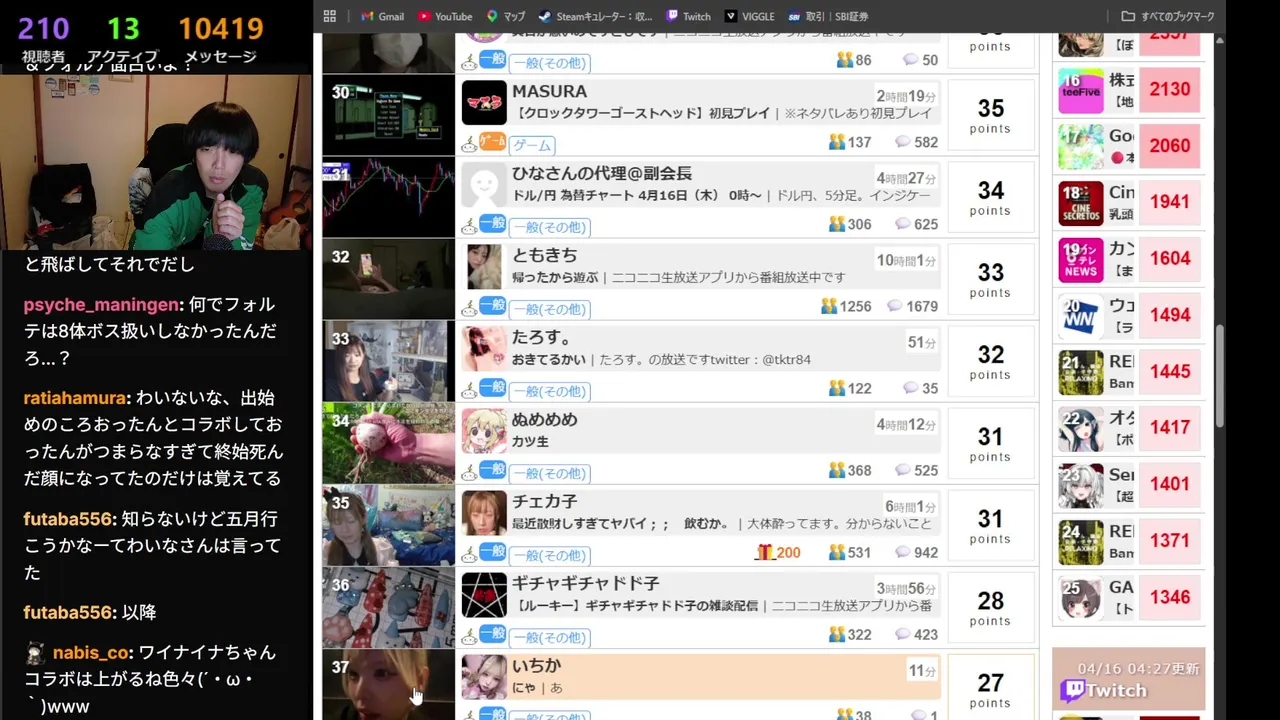Open the Twitch ranking banner in sidebar
This screenshot has height=720, width=1280.
(1128, 680)
